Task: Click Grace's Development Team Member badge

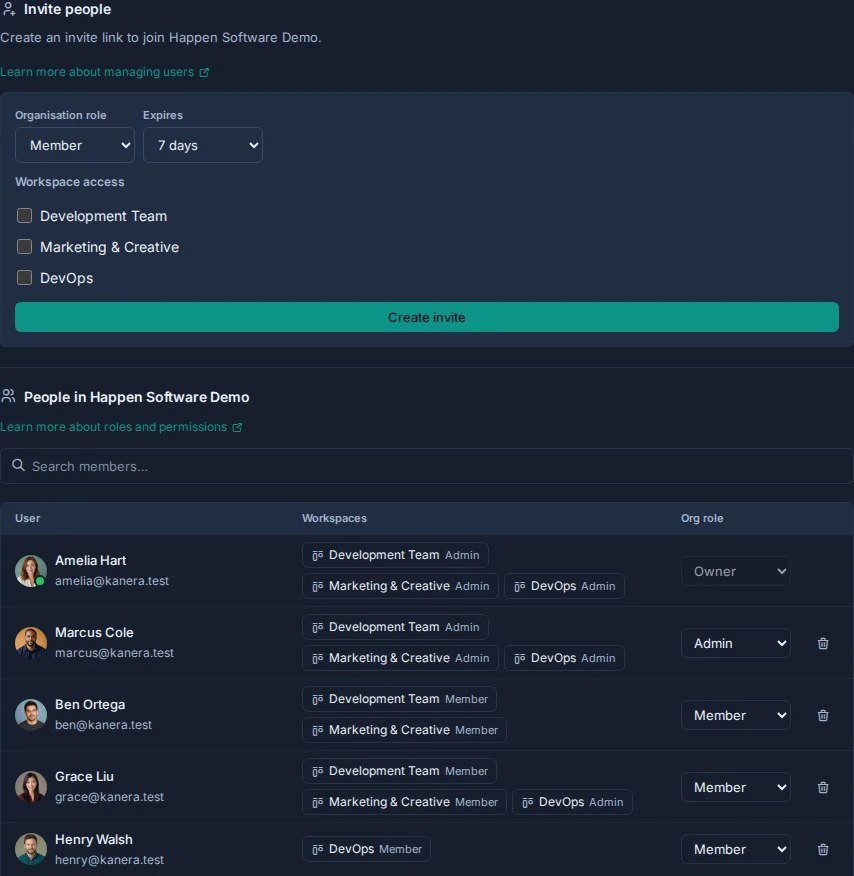Action: 399,772
